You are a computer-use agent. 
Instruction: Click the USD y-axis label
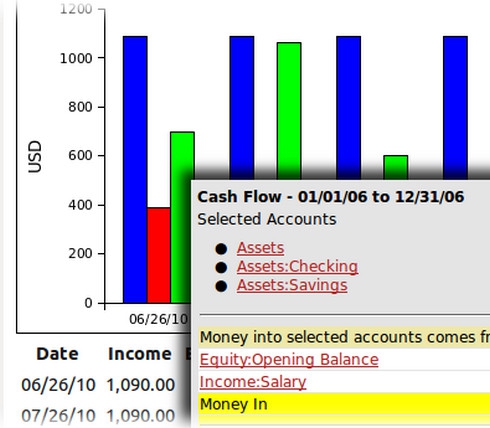click(x=35, y=157)
